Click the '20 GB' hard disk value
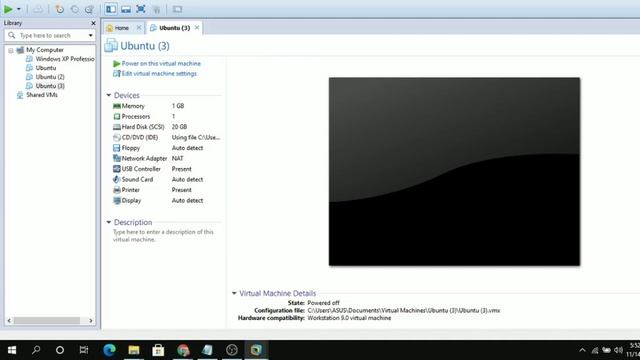Image resolution: width=640 pixels, height=360 pixels. point(179,127)
